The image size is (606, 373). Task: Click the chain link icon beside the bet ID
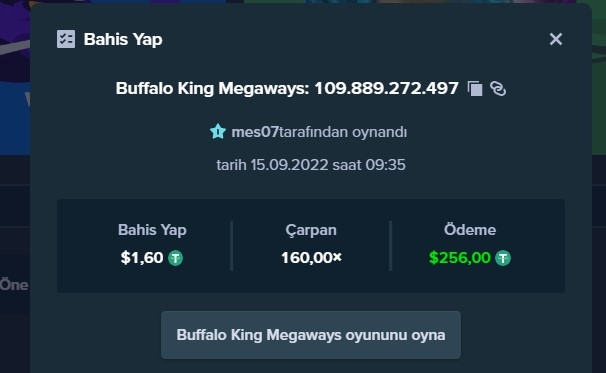(498, 89)
